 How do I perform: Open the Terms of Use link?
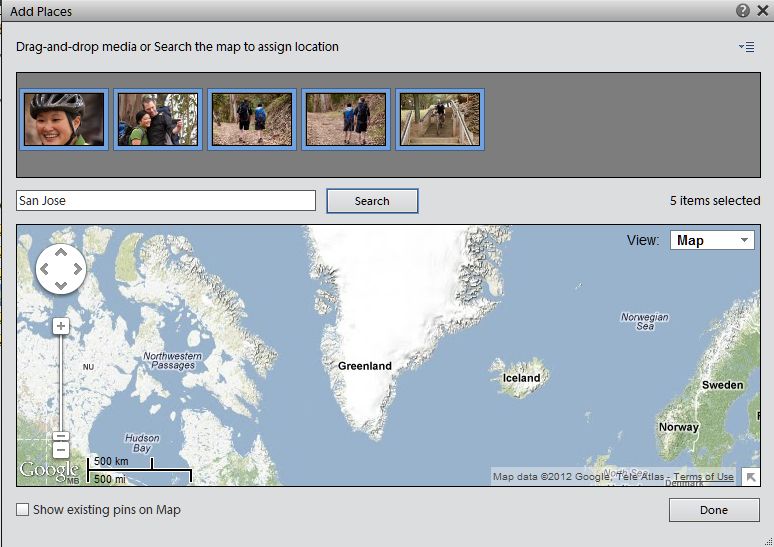click(x=703, y=477)
